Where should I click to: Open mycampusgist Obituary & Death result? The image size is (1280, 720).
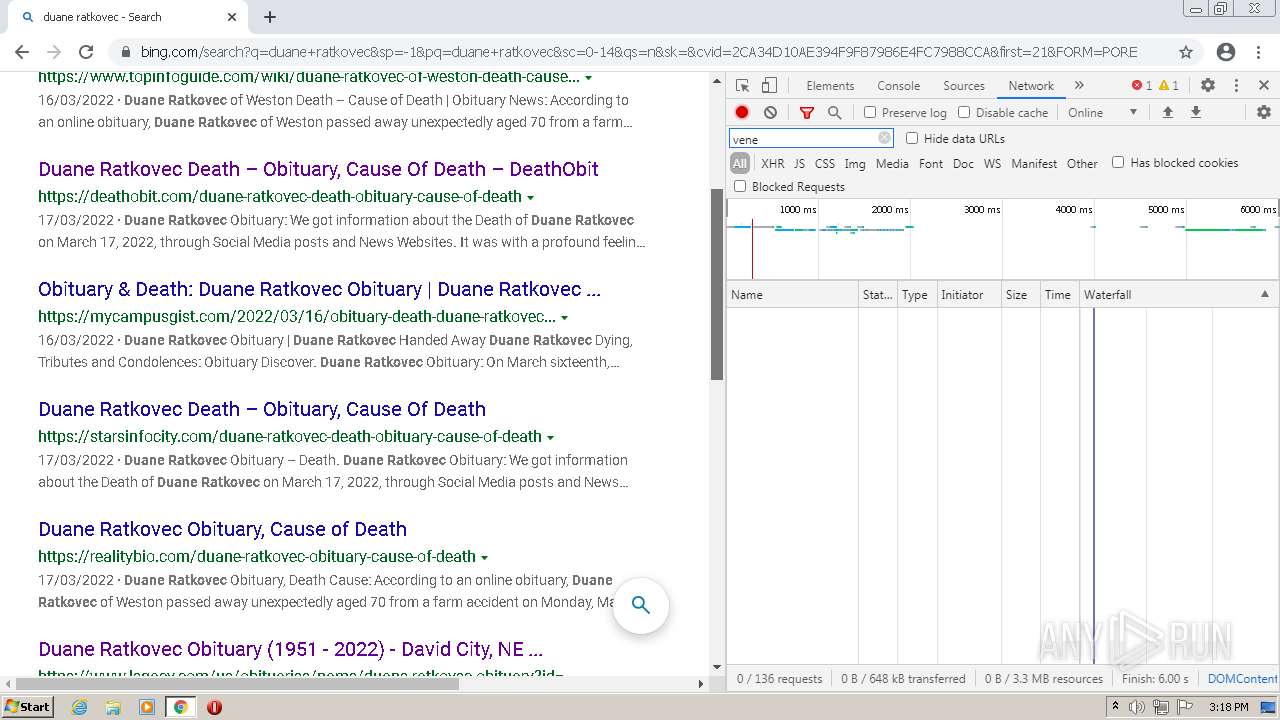click(x=319, y=289)
